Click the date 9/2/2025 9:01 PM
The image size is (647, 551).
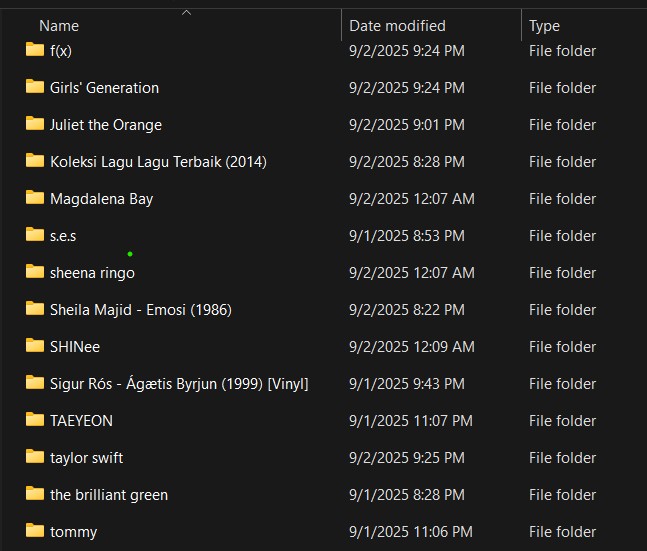pos(407,125)
